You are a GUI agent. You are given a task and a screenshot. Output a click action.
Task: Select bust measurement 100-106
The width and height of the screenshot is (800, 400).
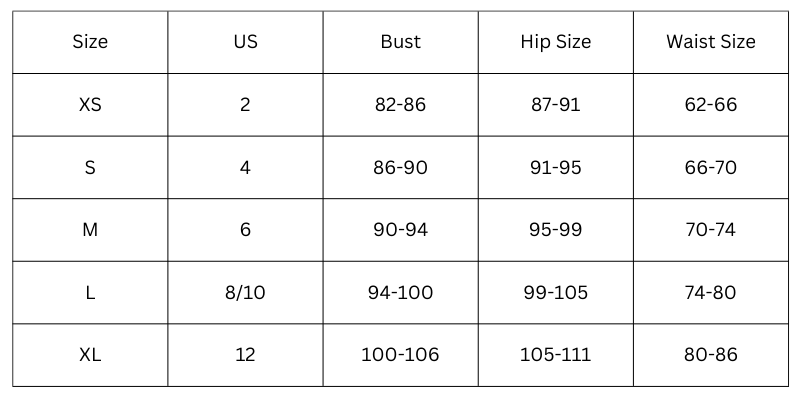point(401,355)
